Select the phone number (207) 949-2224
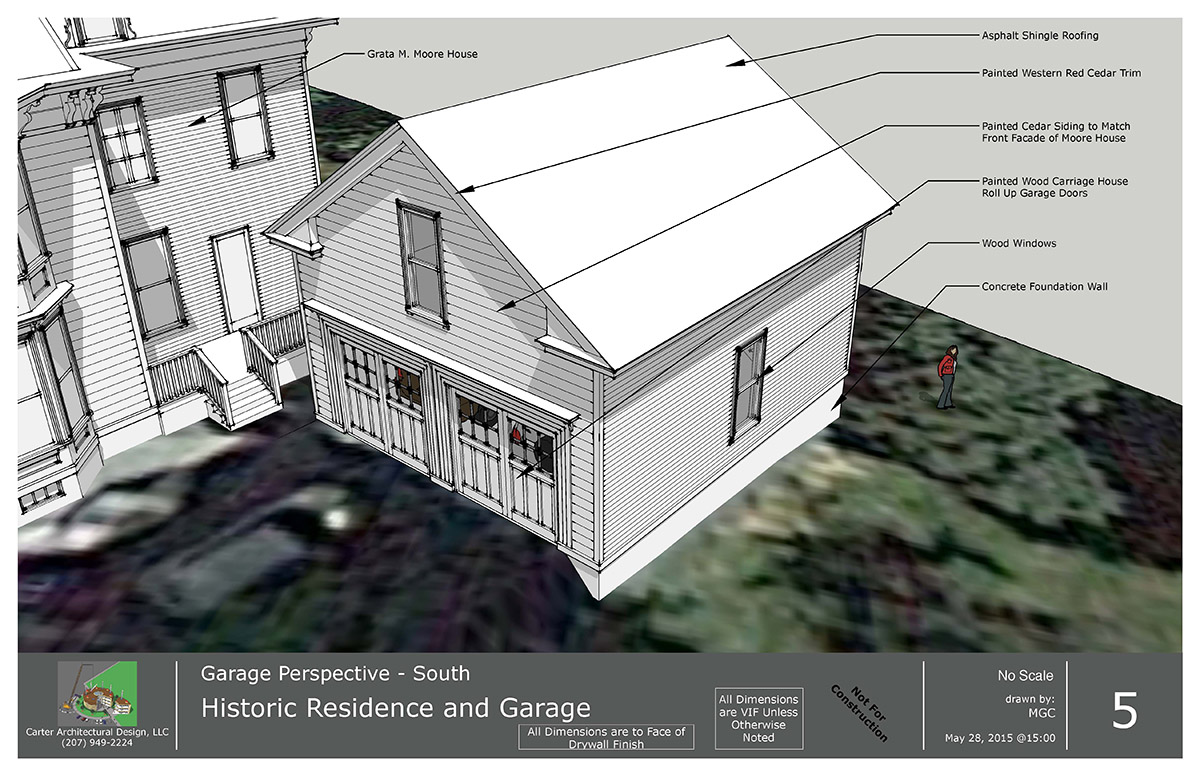Viewport: 1200px width, 776px height. coord(98,745)
